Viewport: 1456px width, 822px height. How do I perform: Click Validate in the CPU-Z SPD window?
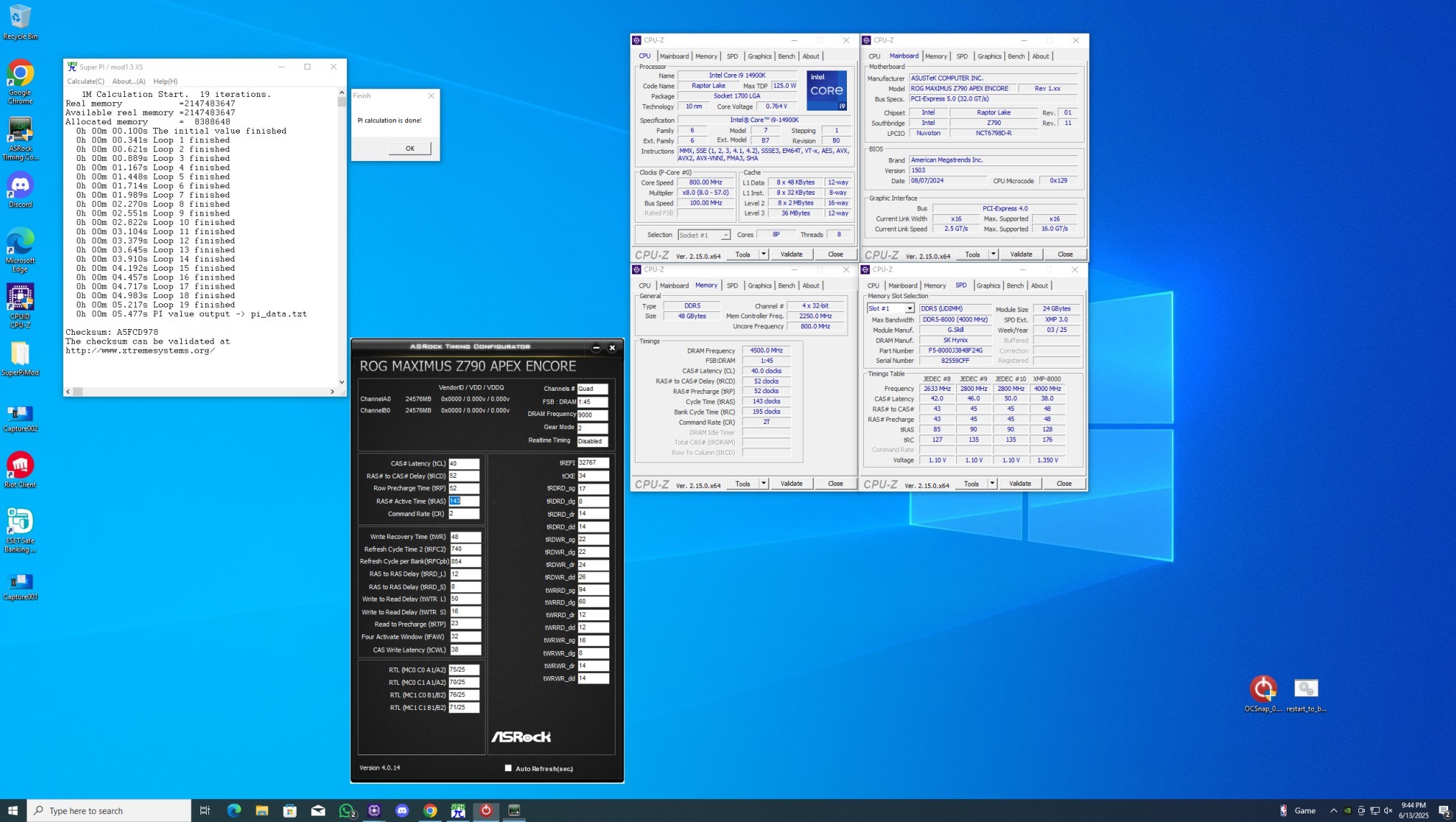pos(1020,483)
